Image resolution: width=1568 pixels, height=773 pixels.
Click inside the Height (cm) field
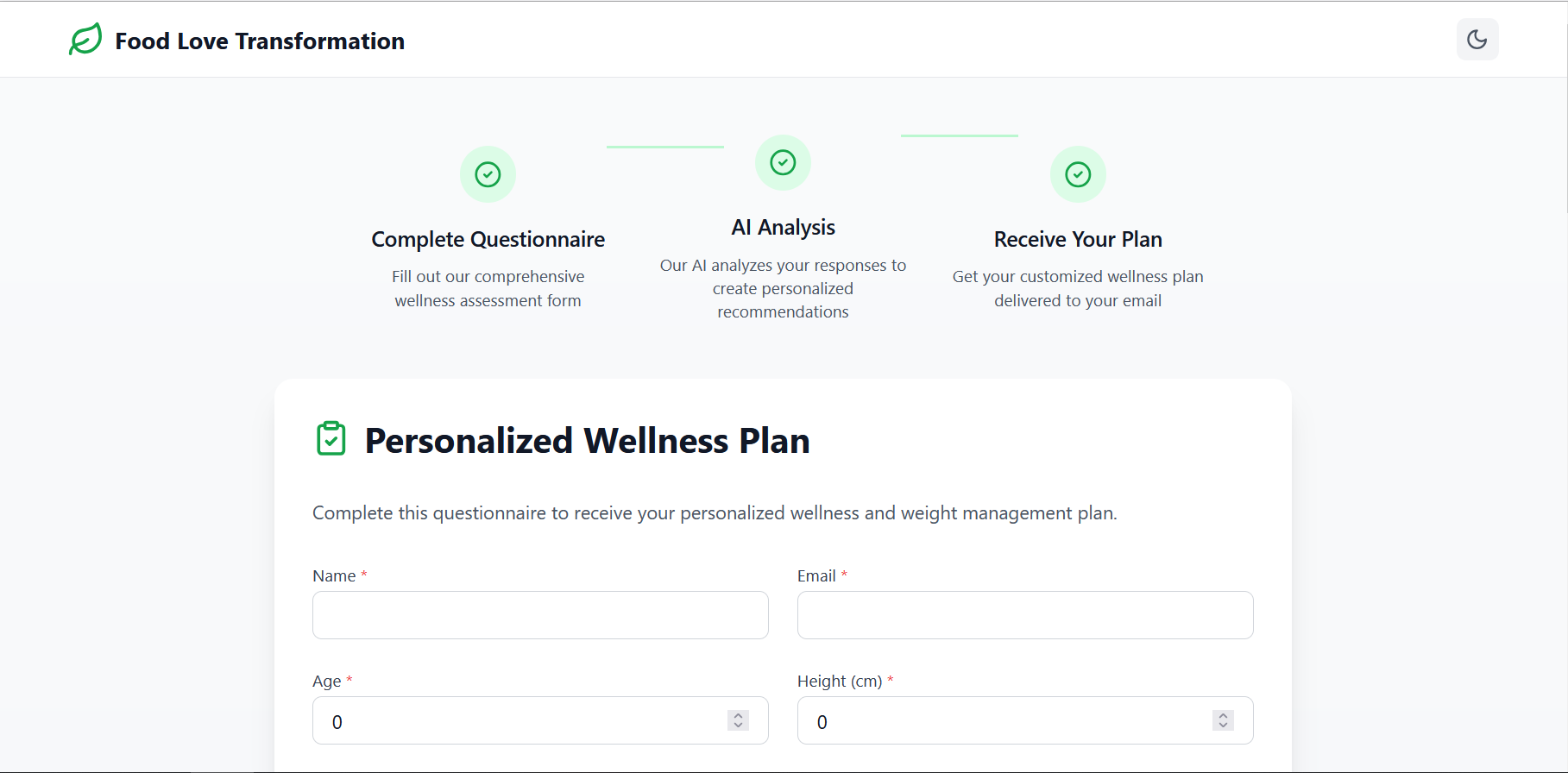pyautogui.click(x=1025, y=720)
